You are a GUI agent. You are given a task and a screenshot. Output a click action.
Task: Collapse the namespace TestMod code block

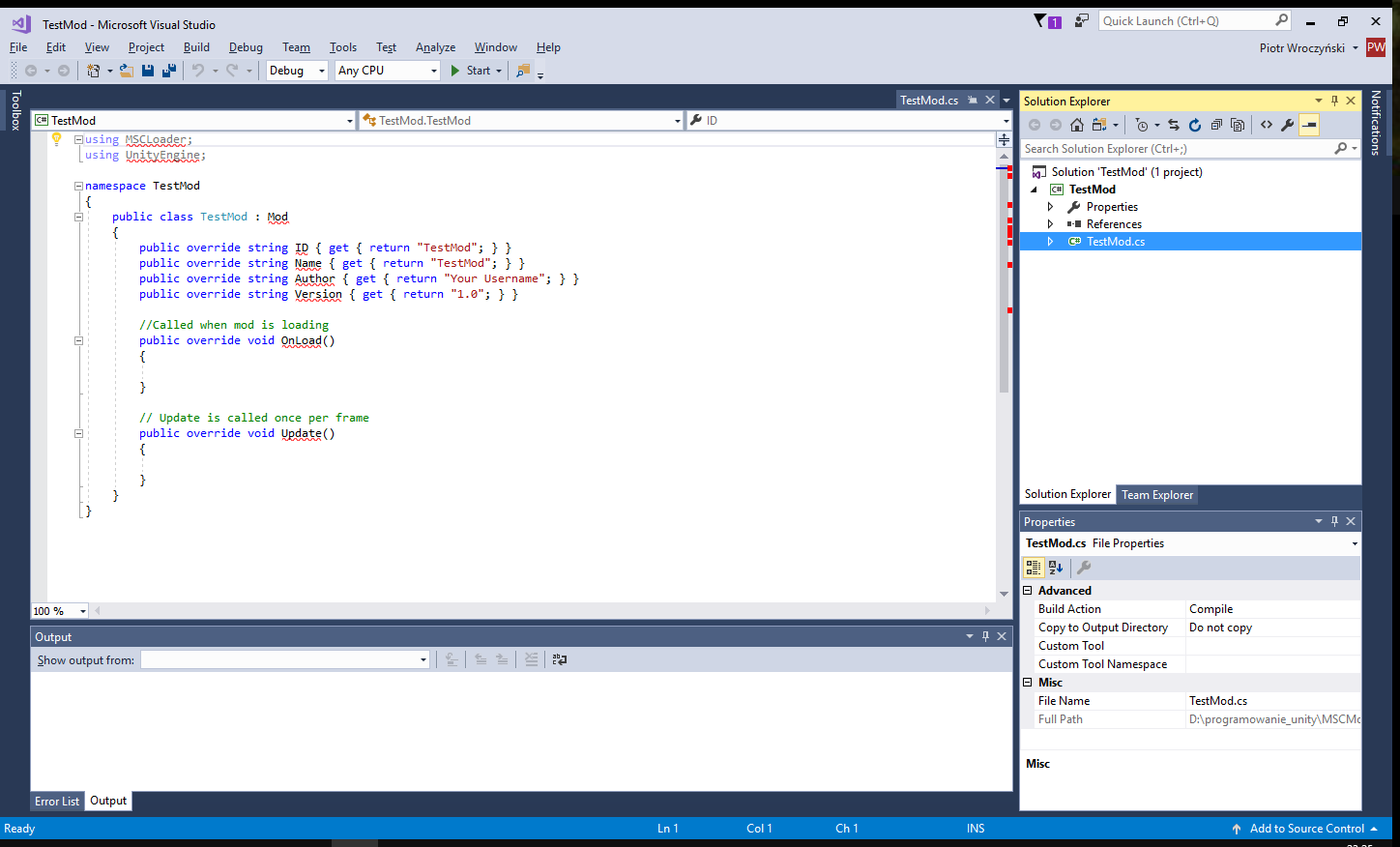78,186
